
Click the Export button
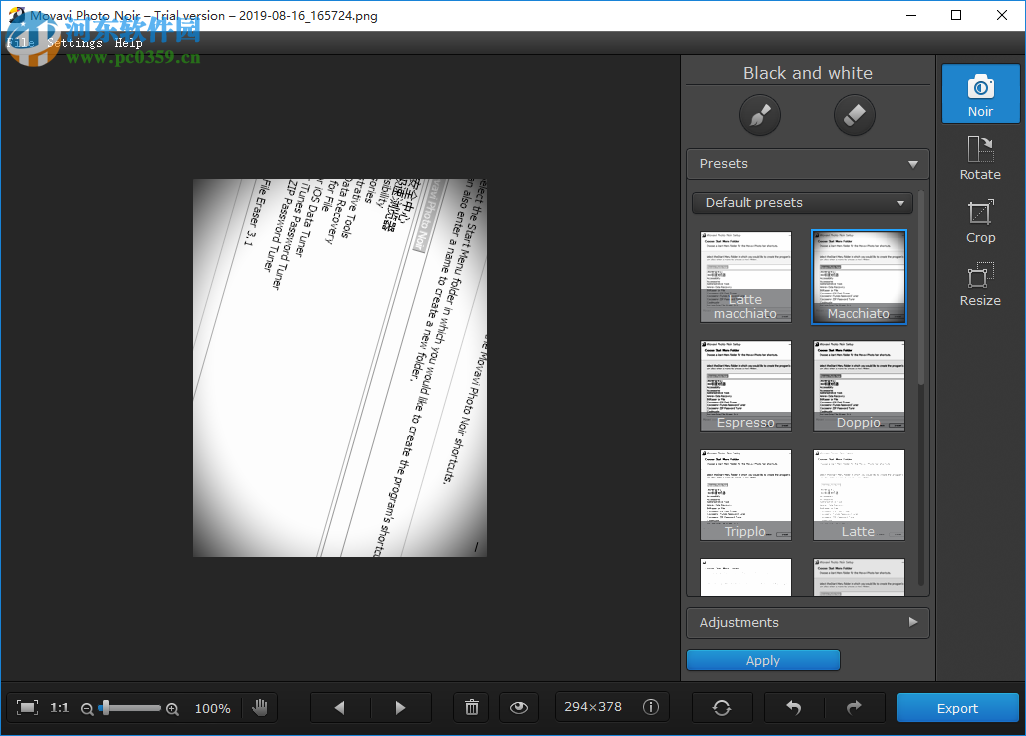pyautogui.click(x=957, y=707)
